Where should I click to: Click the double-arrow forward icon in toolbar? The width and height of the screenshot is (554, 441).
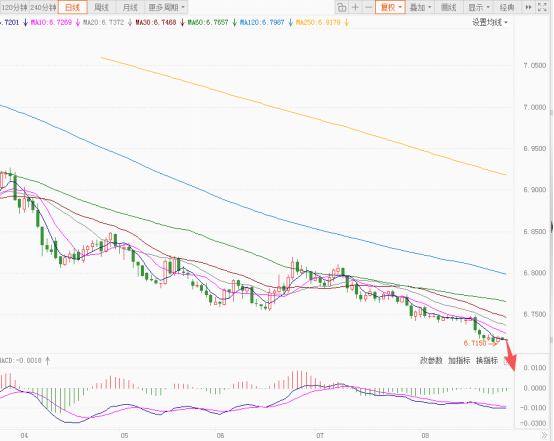[529, 7]
